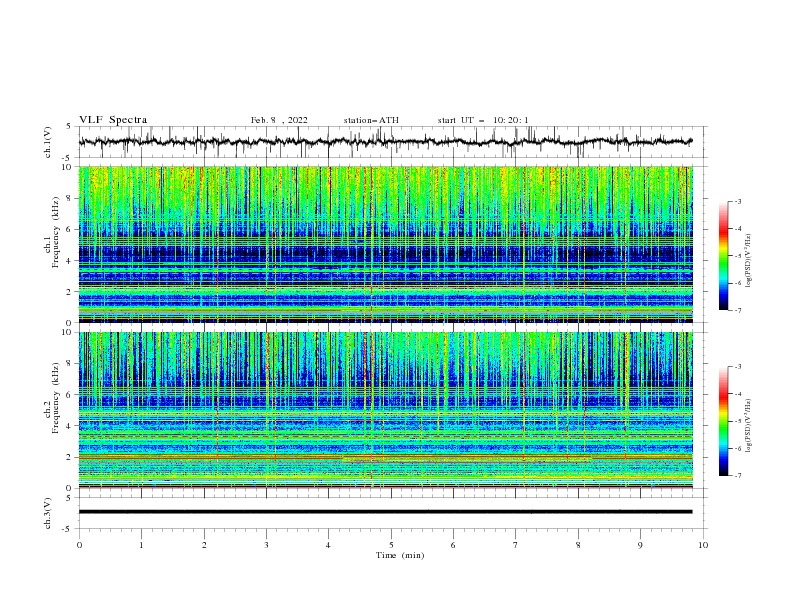Click the "-3" tick on upper color bar

click(x=737, y=201)
